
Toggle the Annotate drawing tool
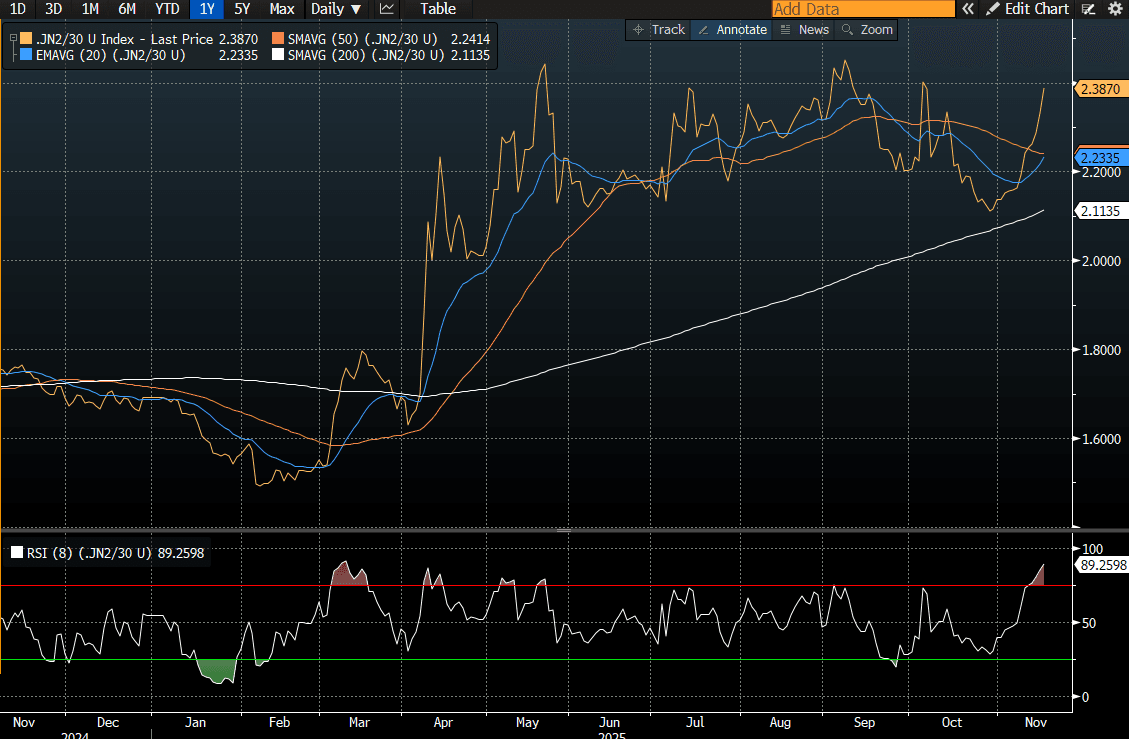click(732, 30)
